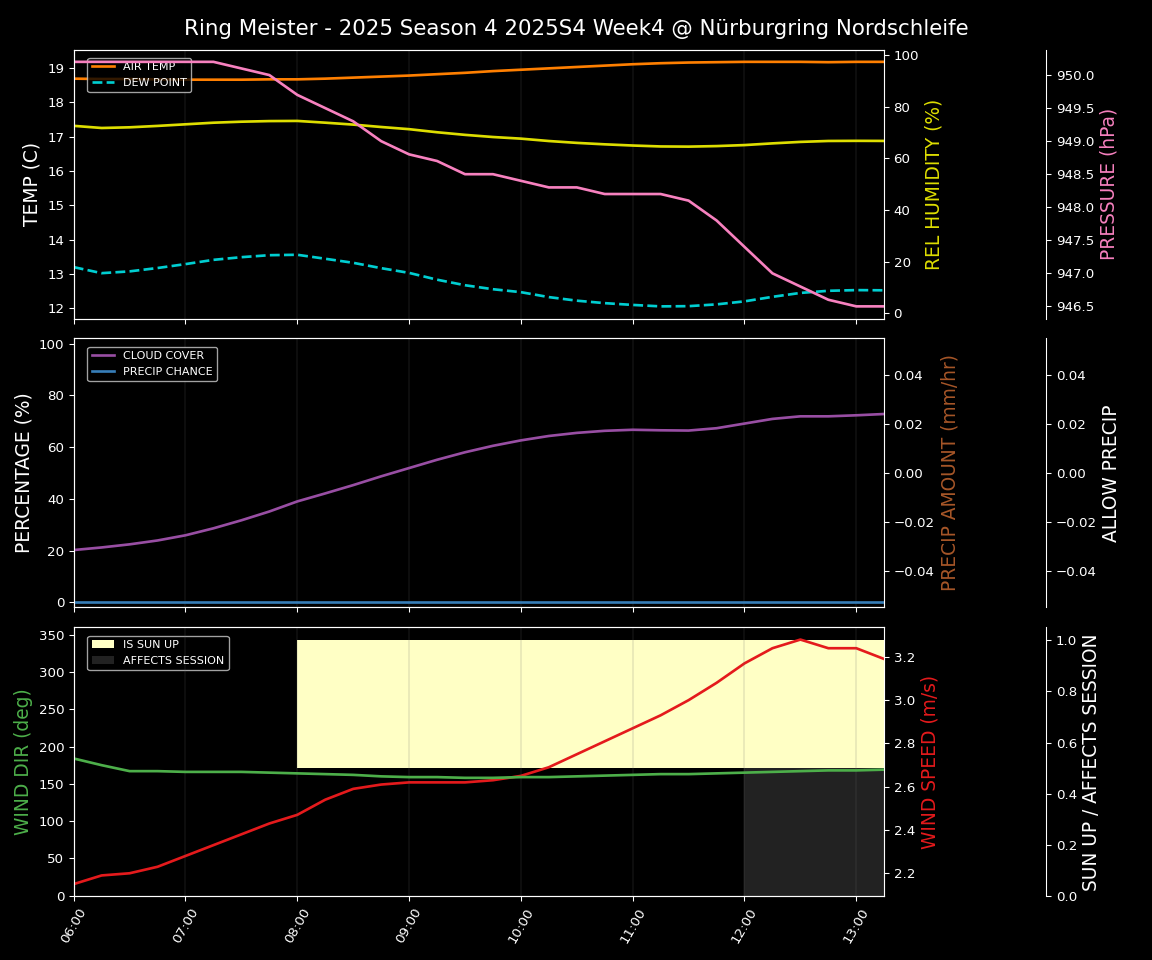Select the PRECIP AMOUNT (mm/hr) axis label

(949, 472)
